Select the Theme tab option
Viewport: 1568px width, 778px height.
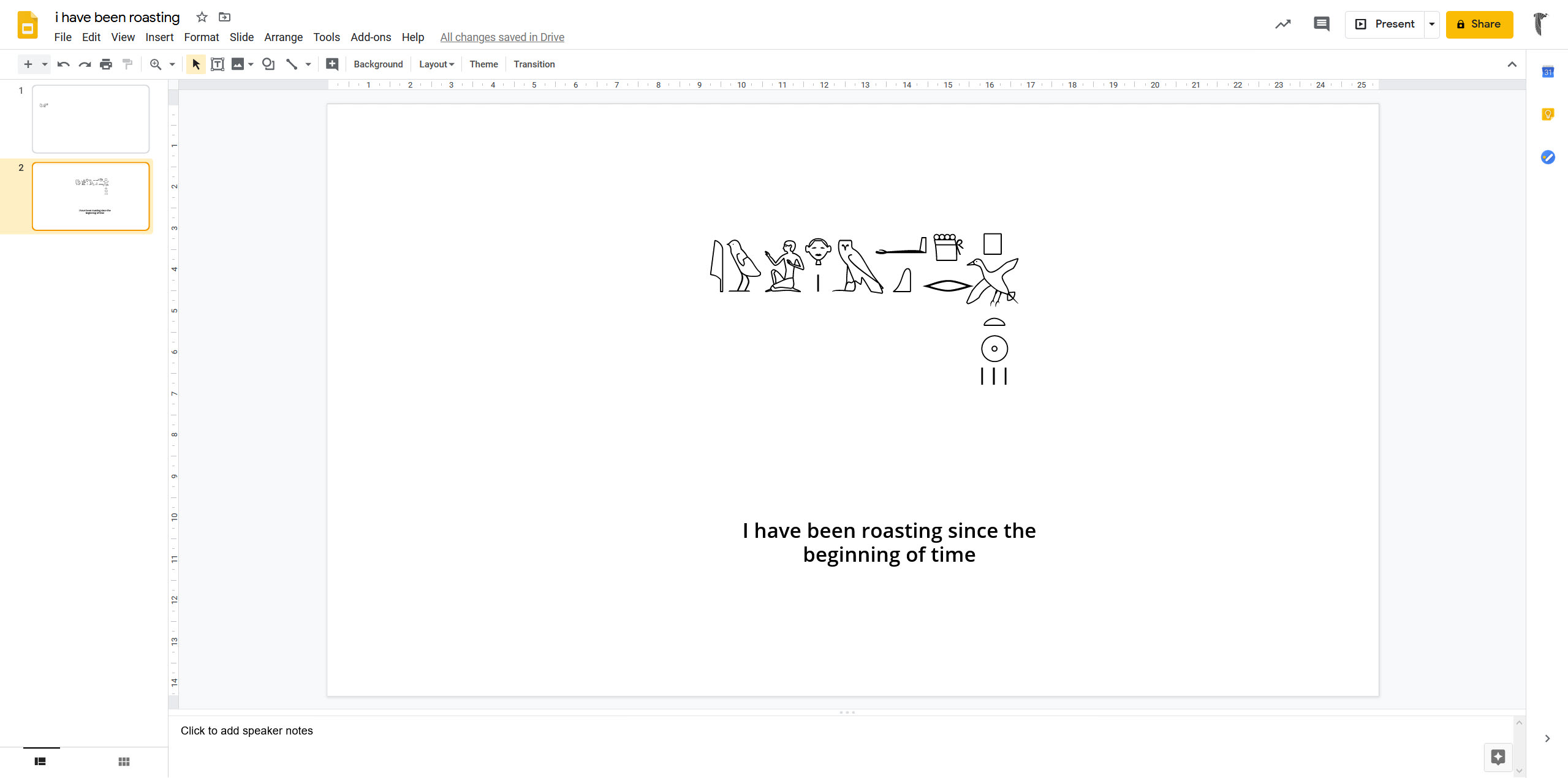click(484, 64)
